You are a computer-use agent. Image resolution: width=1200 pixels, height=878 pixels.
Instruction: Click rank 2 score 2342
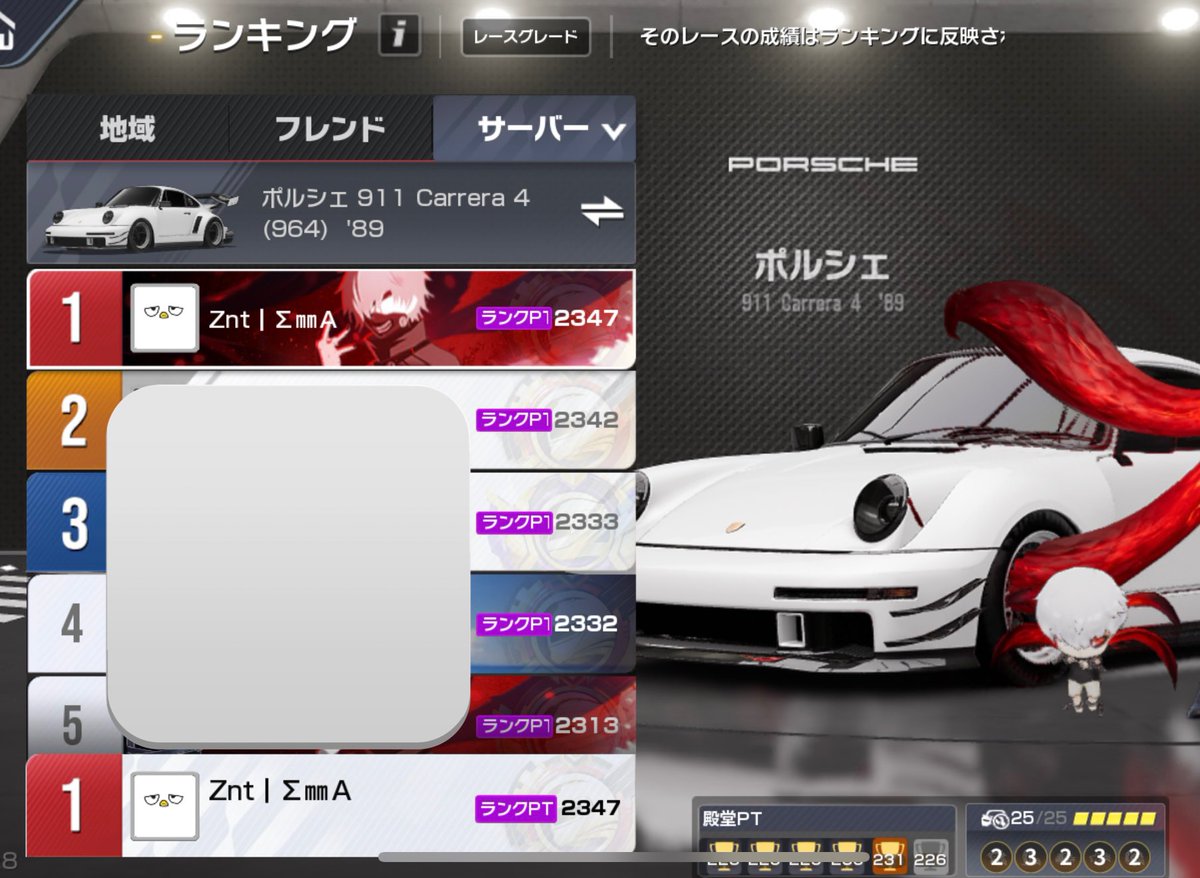(x=586, y=420)
